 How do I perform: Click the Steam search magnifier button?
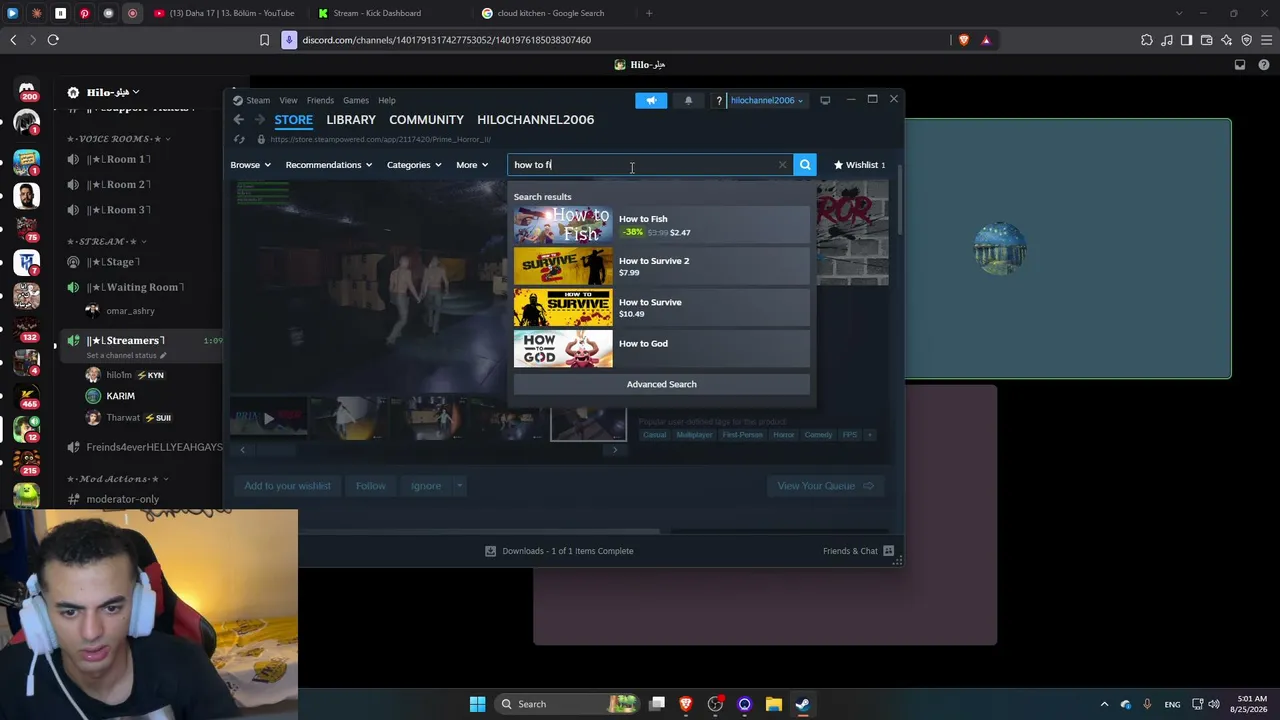point(805,165)
